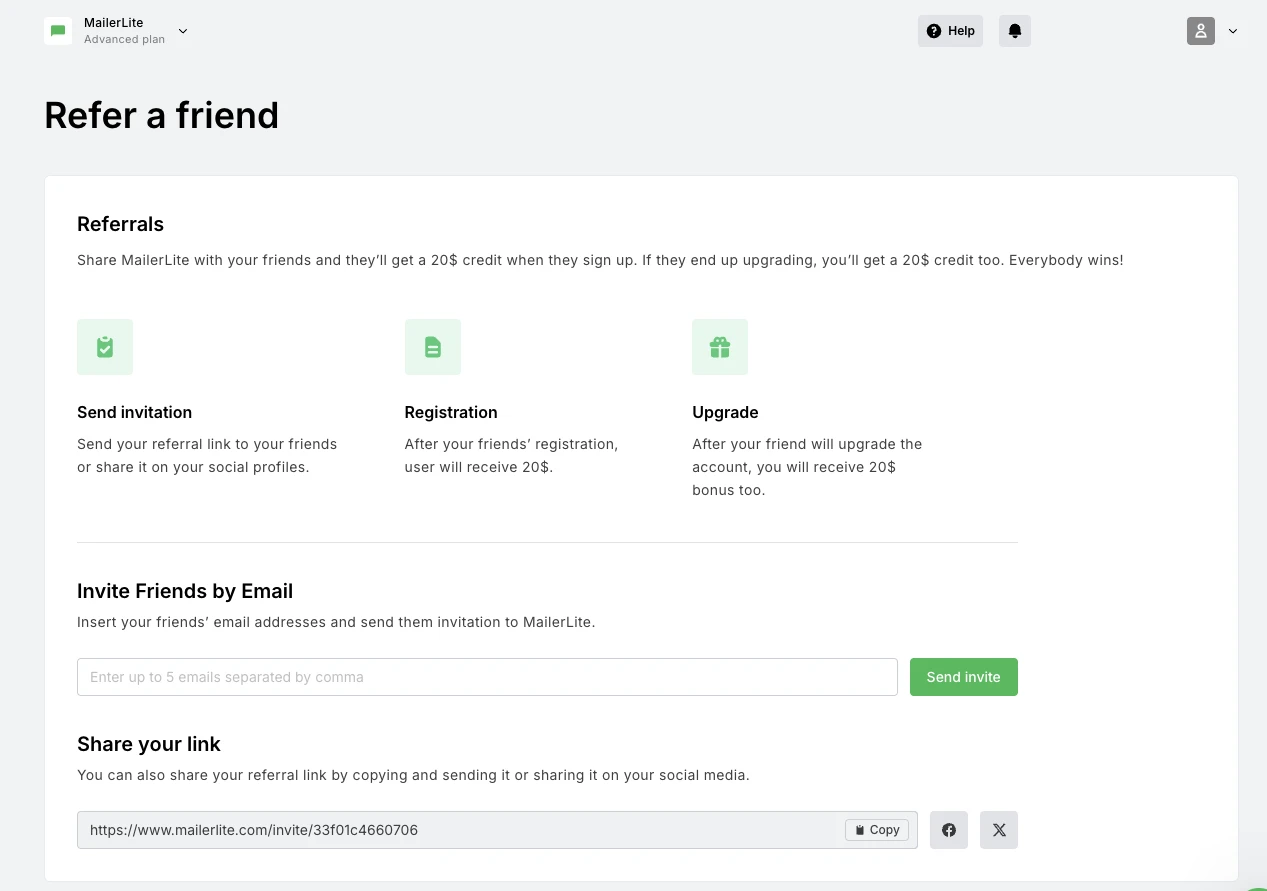Click the Upgrade gift icon
Image resolution: width=1267 pixels, height=891 pixels.
pos(720,347)
